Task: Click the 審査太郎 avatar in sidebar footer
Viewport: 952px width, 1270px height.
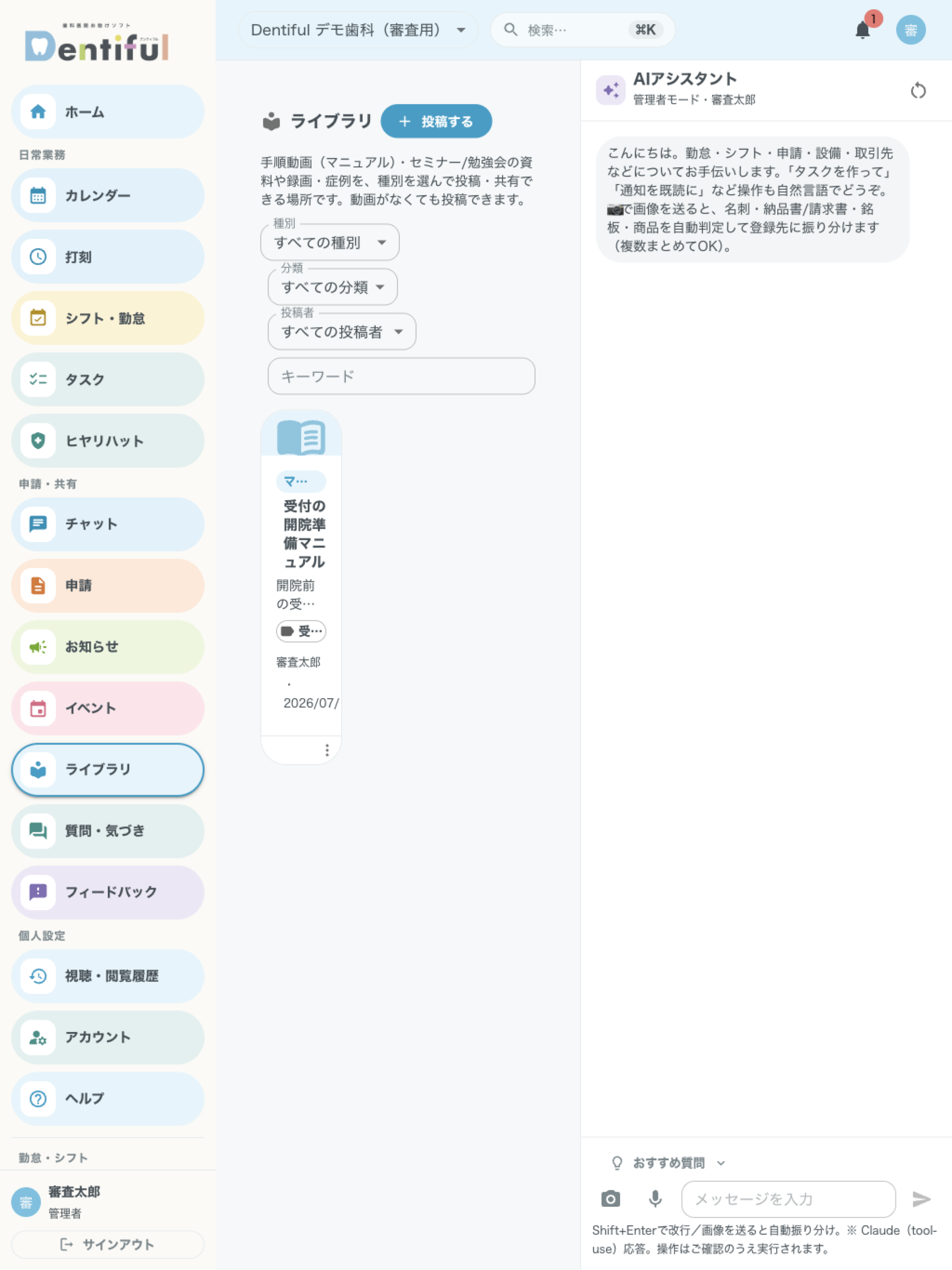Action: 26,1202
